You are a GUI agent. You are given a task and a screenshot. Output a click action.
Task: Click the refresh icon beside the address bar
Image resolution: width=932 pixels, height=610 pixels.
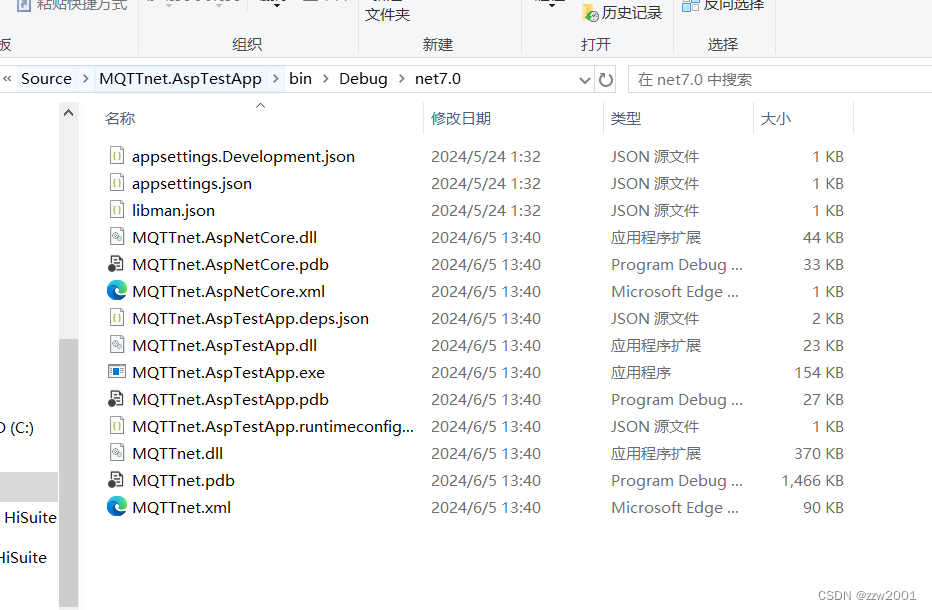(606, 78)
